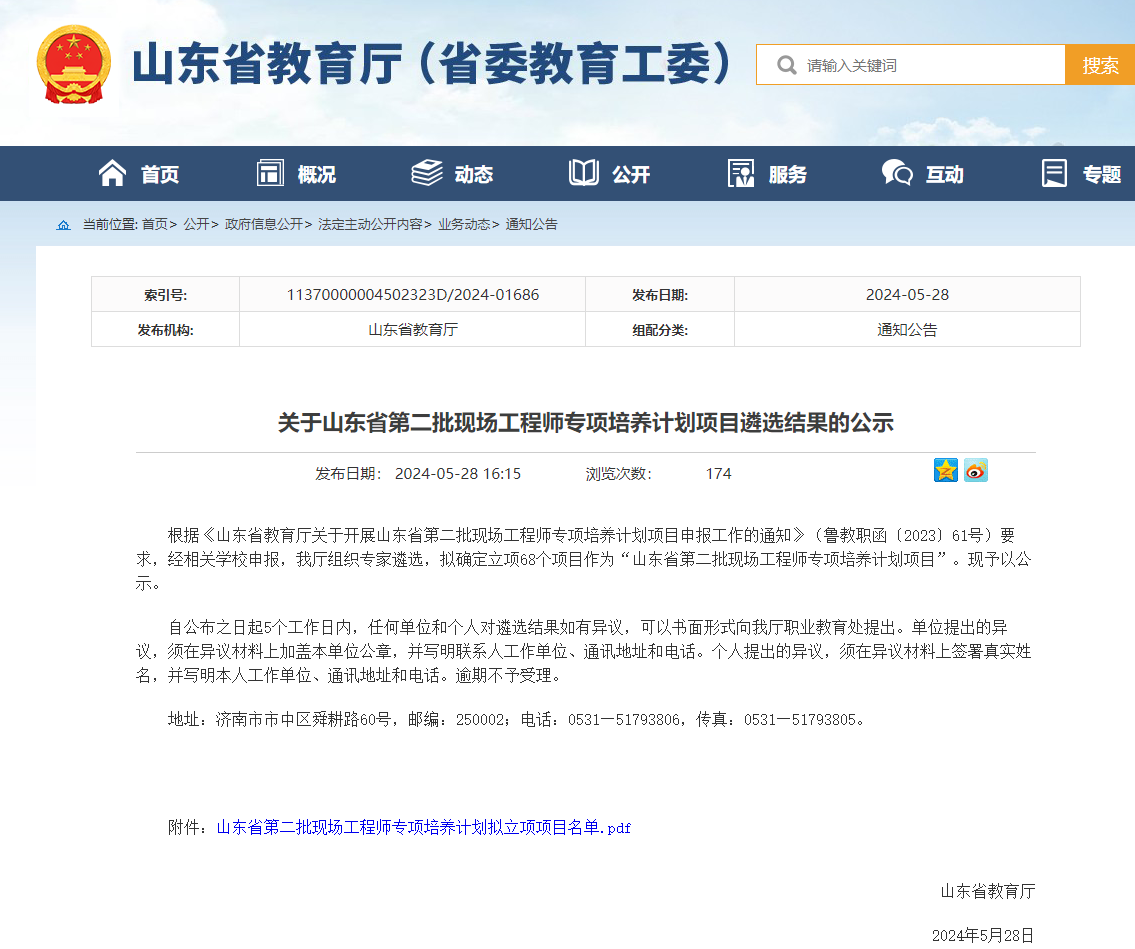Focus the 请输入关键词 search field
The height and width of the screenshot is (949, 1135).
[911, 65]
